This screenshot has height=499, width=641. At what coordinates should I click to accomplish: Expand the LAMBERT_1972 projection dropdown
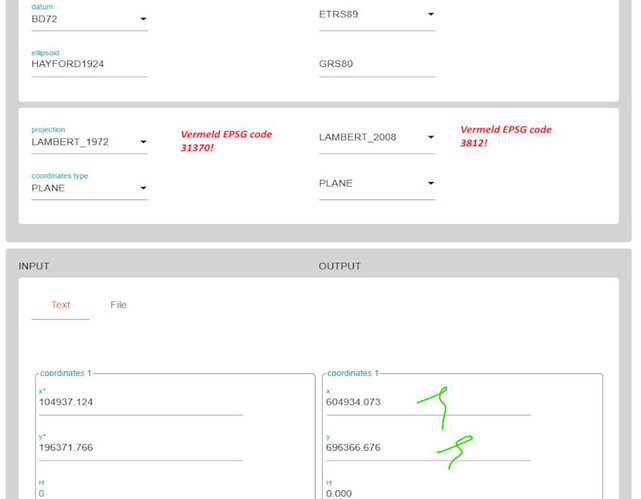click(89, 142)
